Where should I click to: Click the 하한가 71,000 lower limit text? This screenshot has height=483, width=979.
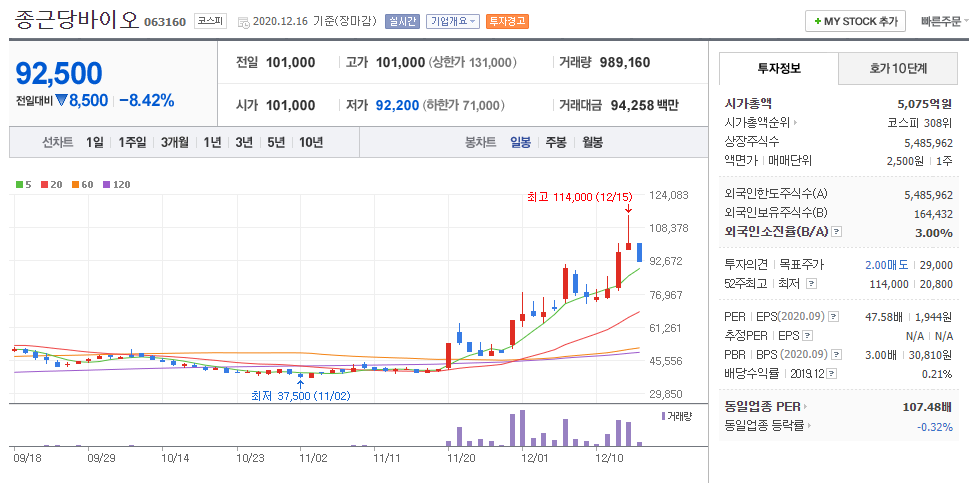[463, 105]
